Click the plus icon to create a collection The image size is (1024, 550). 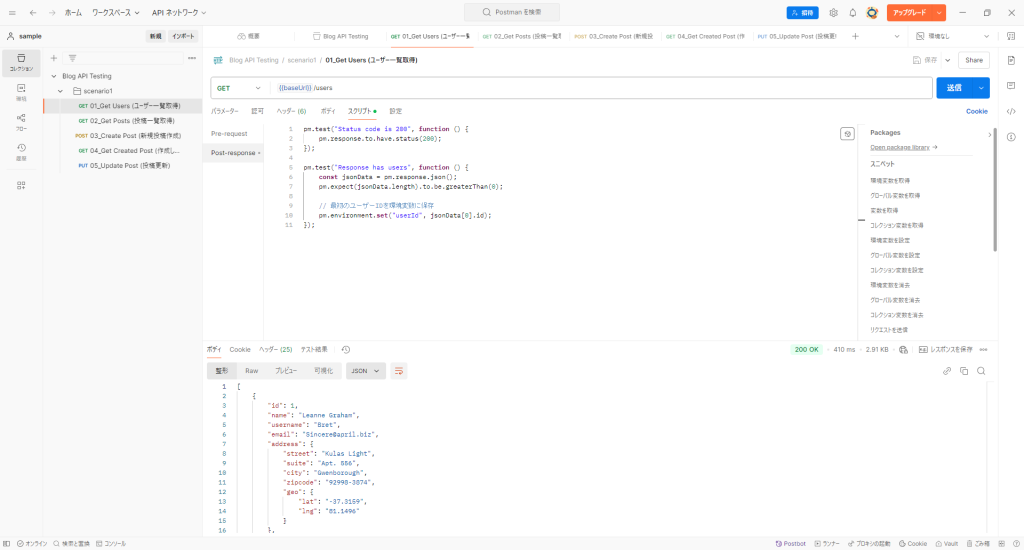pyautogui.click(x=54, y=58)
